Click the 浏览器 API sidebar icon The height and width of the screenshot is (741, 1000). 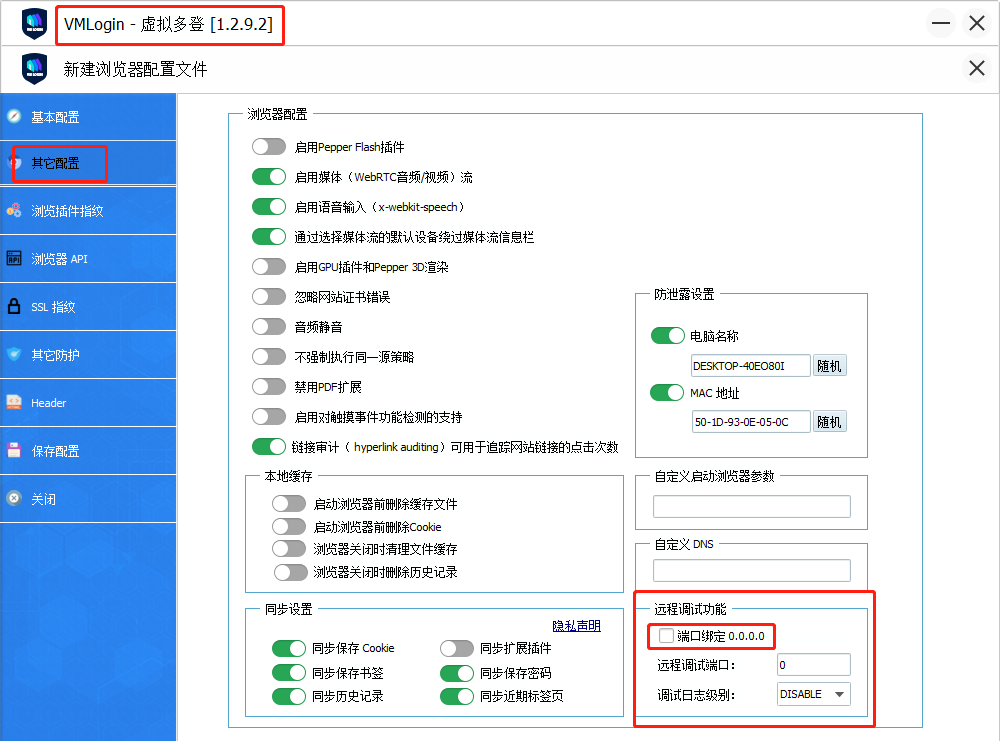14,259
